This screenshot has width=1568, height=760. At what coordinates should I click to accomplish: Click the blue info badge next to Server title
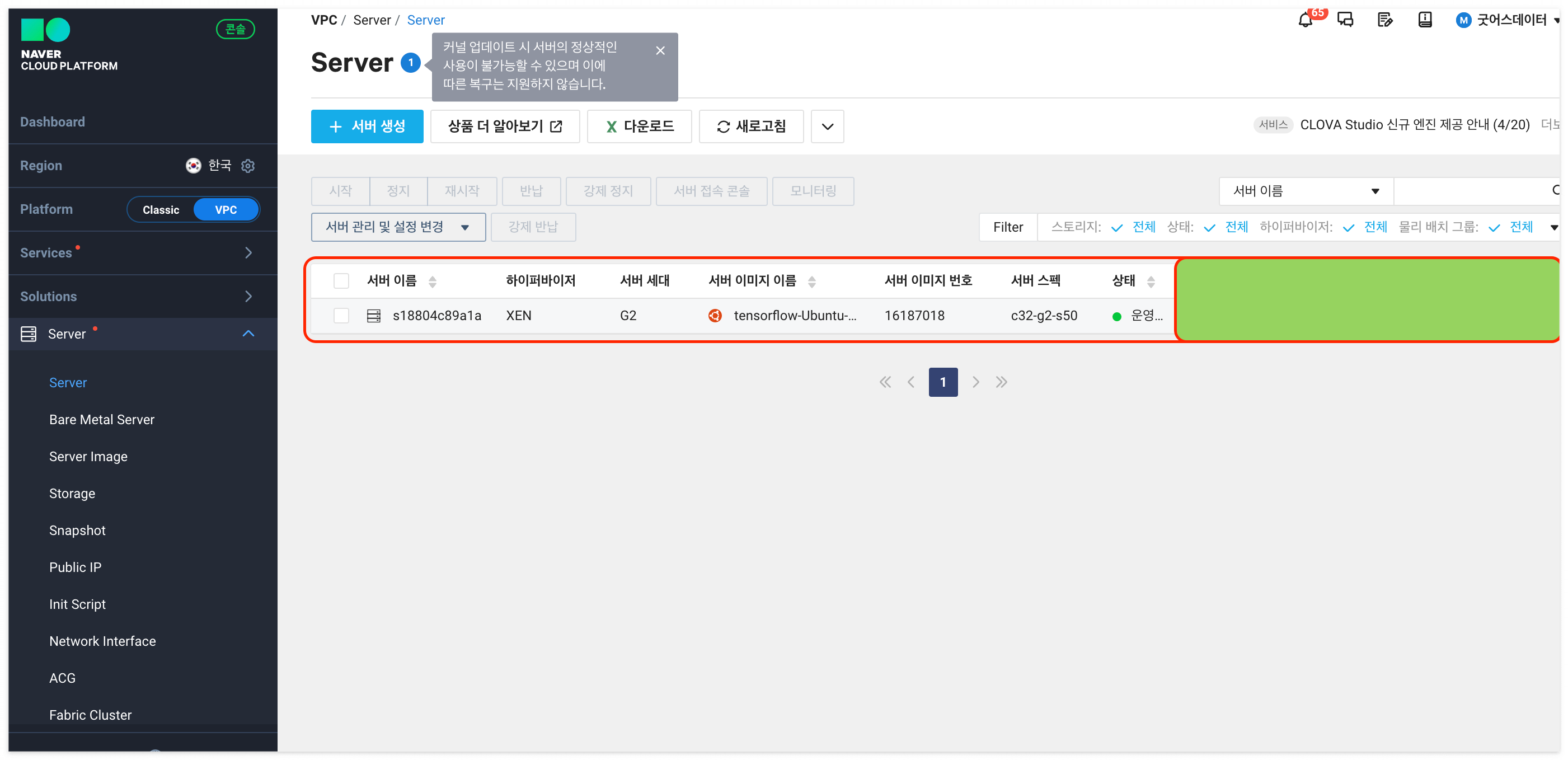[411, 63]
